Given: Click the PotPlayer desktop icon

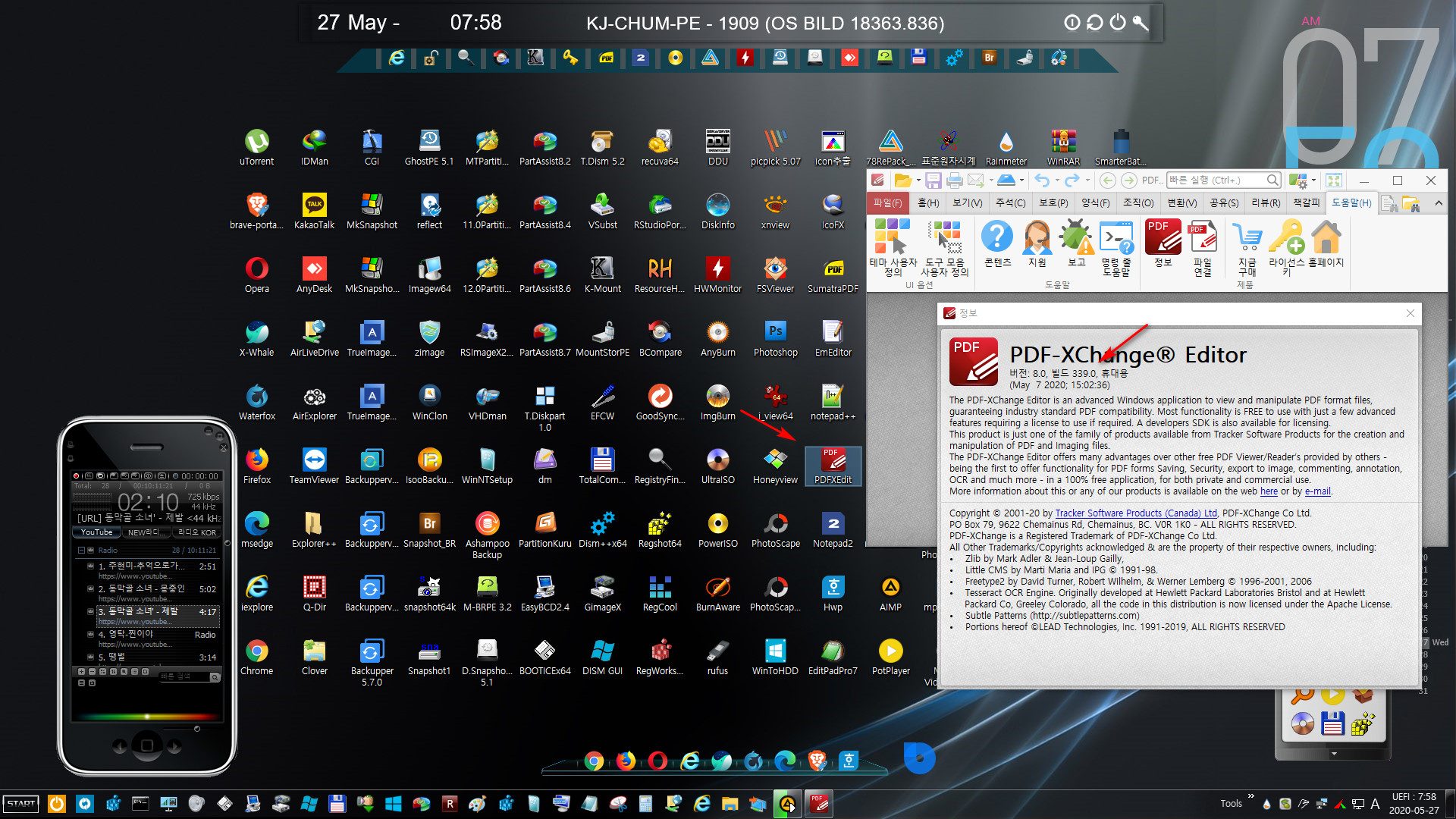Looking at the screenshot, I should pyautogui.click(x=890, y=657).
